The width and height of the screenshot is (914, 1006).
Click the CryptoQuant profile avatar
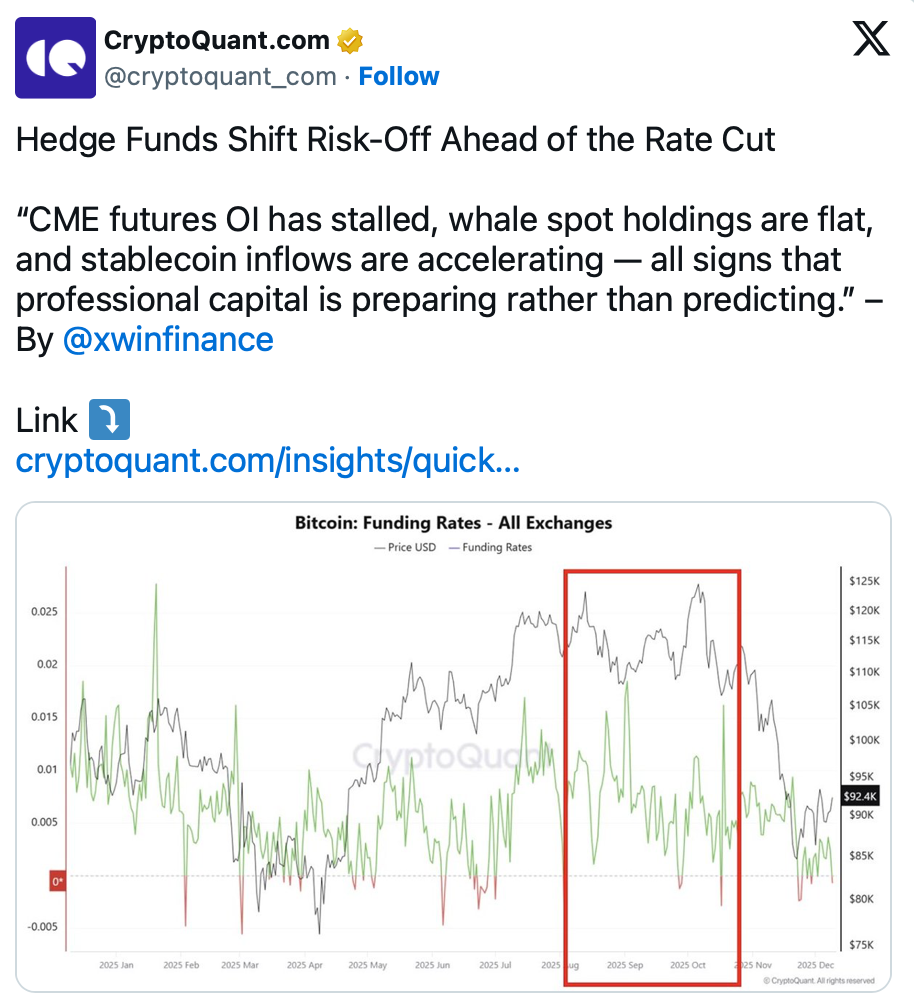tap(56, 57)
